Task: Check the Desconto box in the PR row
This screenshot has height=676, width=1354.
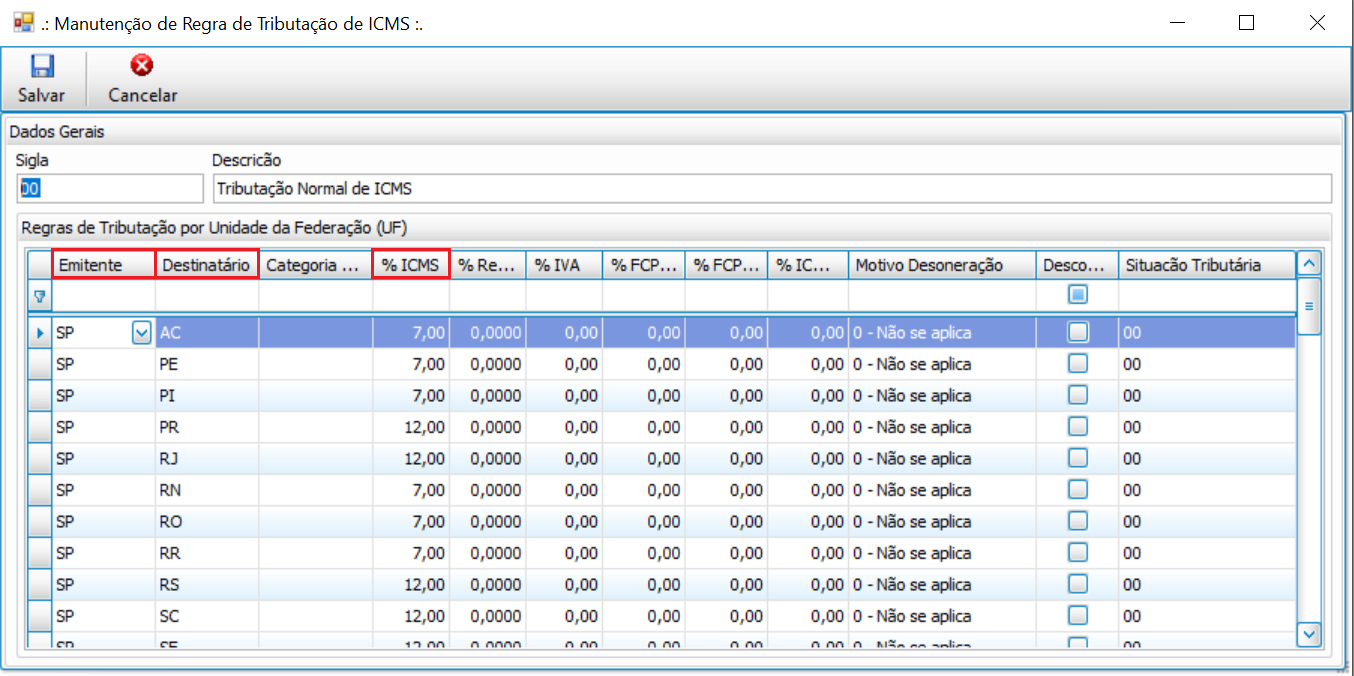Action: tap(1078, 427)
